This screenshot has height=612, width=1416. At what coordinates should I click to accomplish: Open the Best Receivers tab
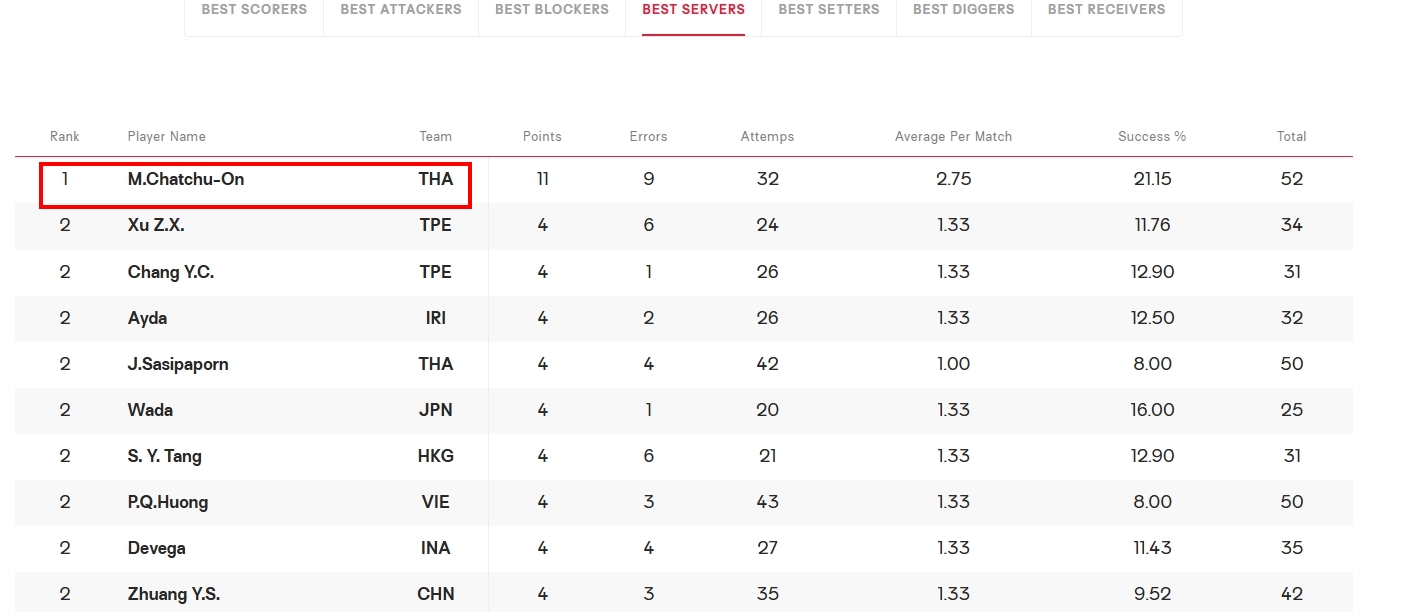coord(1106,9)
